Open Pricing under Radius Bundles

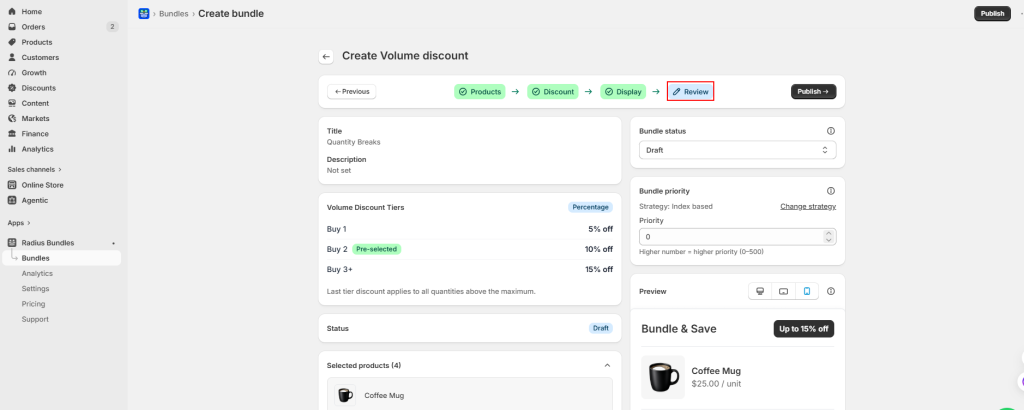(x=33, y=304)
